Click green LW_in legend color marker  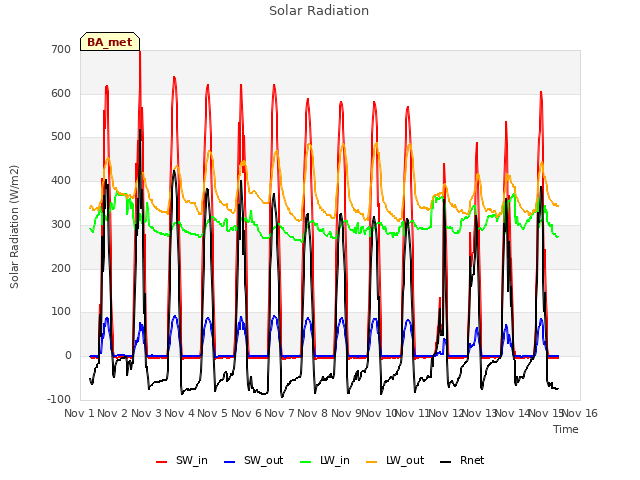tap(306, 462)
